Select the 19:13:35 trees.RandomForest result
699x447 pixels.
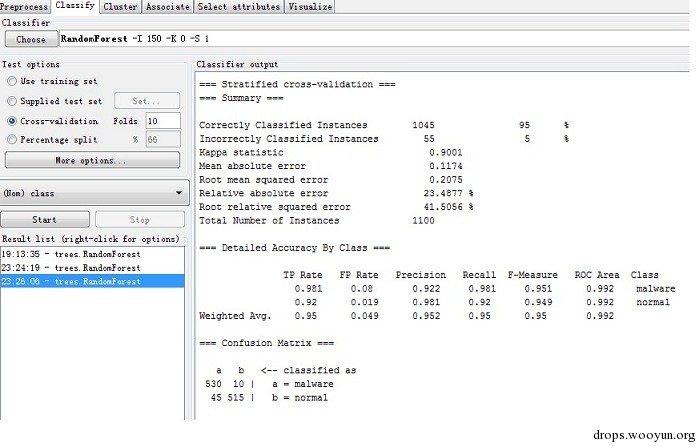[92, 254]
